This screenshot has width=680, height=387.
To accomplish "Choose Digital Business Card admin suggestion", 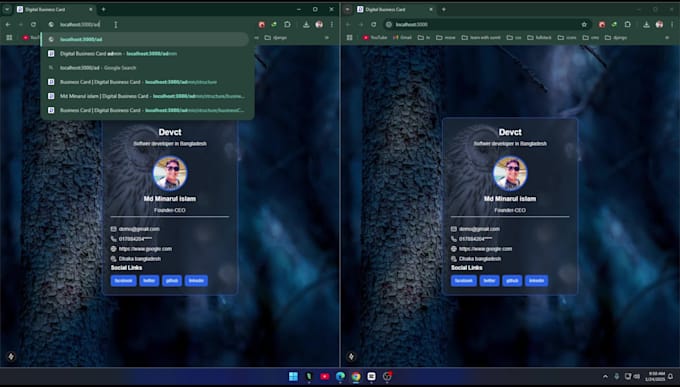I will click(x=145, y=54).
